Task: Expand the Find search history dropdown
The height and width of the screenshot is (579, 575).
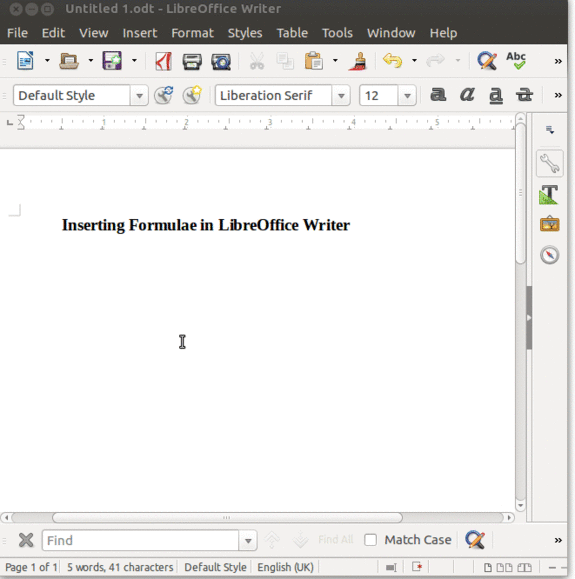Action: click(248, 541)
